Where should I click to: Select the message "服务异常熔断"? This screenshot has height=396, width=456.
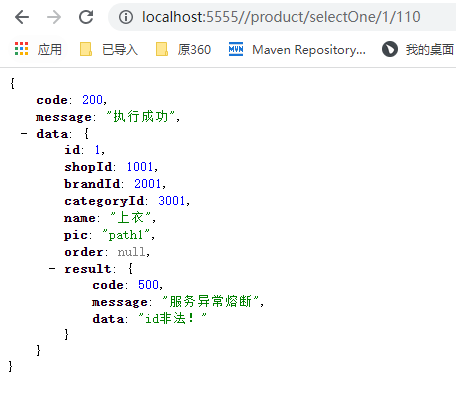(x=211, y=301)
